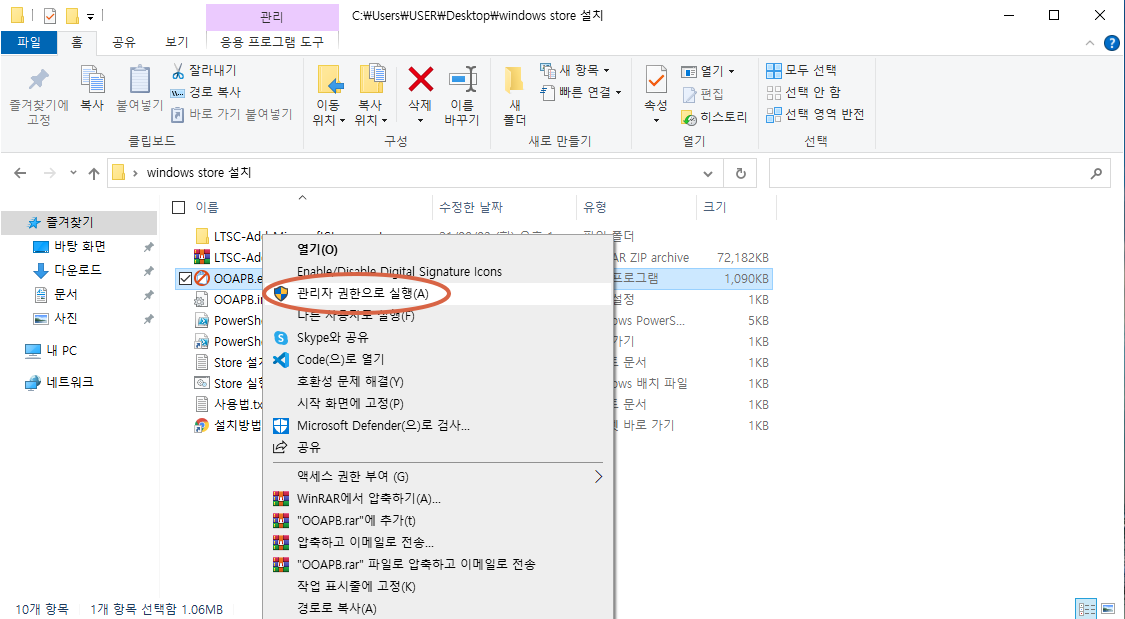Select 잘라내기 cut in ribbon
The image size is (1125, 619).
[x=204, y=70]
